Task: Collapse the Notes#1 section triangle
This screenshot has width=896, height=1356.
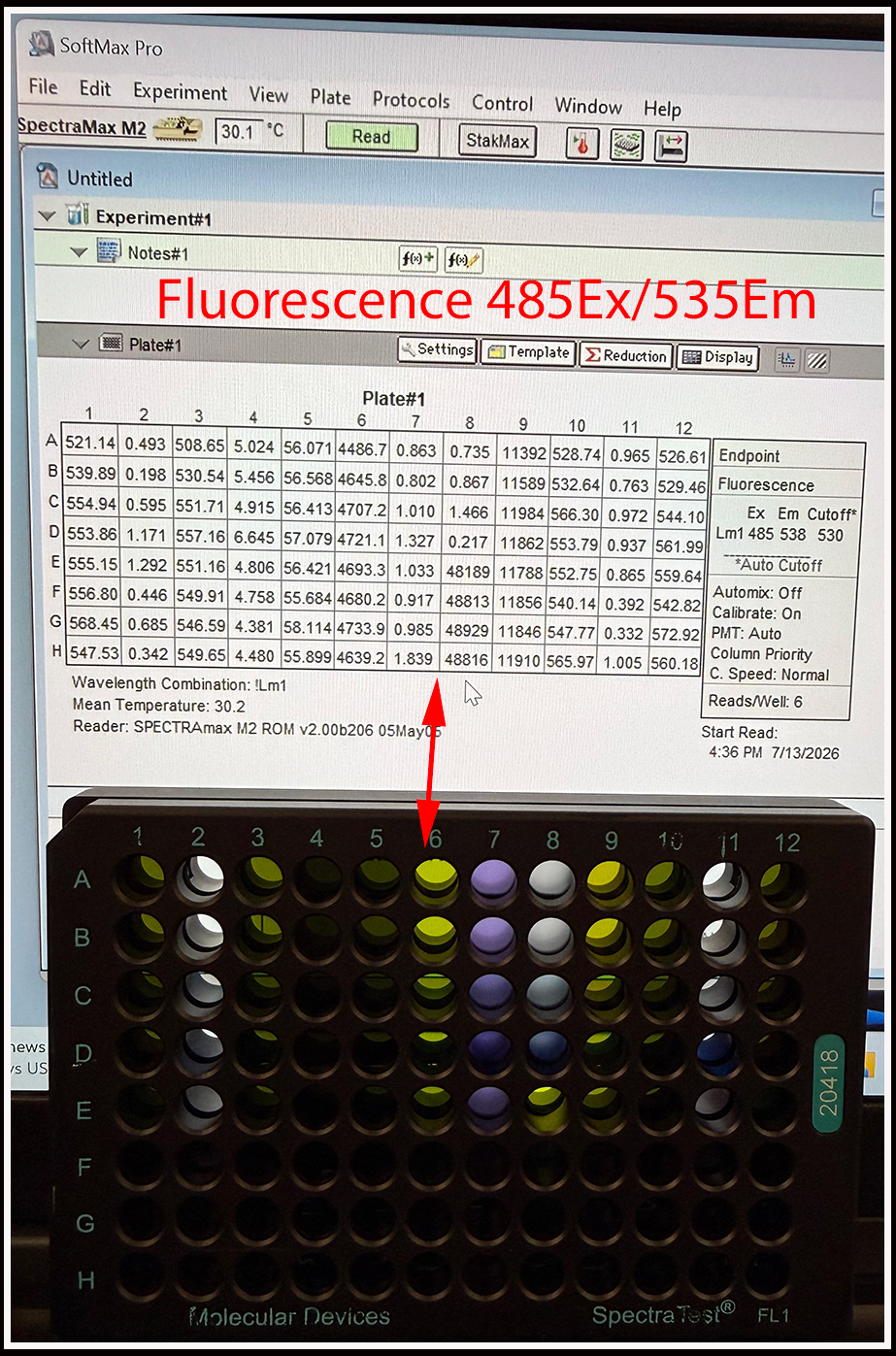Action: click(x=80, y=252)
